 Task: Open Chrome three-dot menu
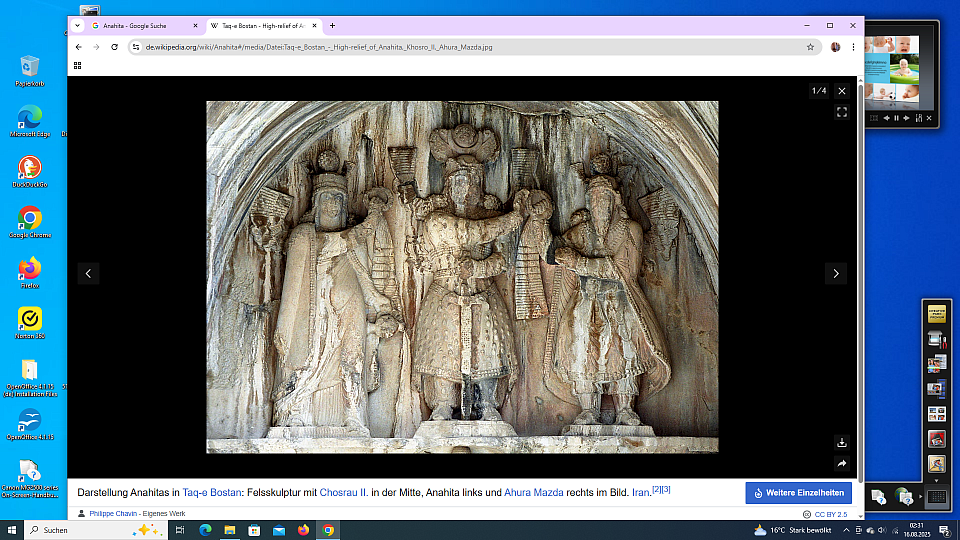coord(853,47)
